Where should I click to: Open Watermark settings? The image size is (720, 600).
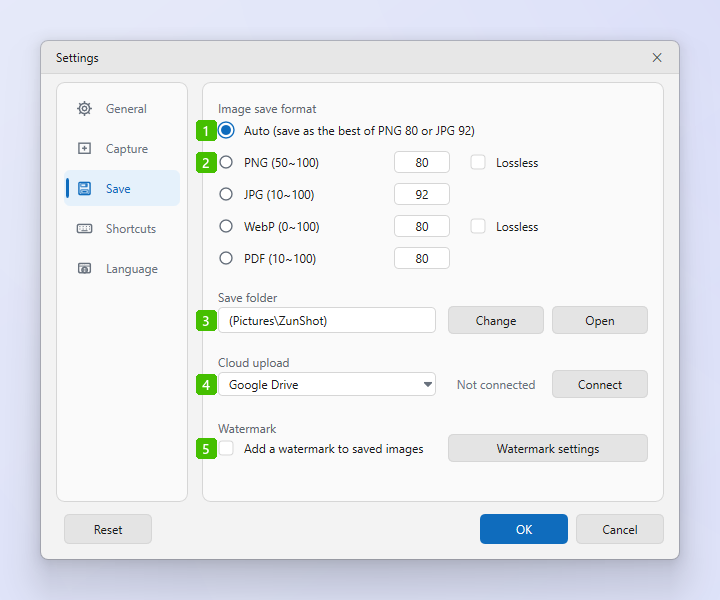tap(548, 448)
